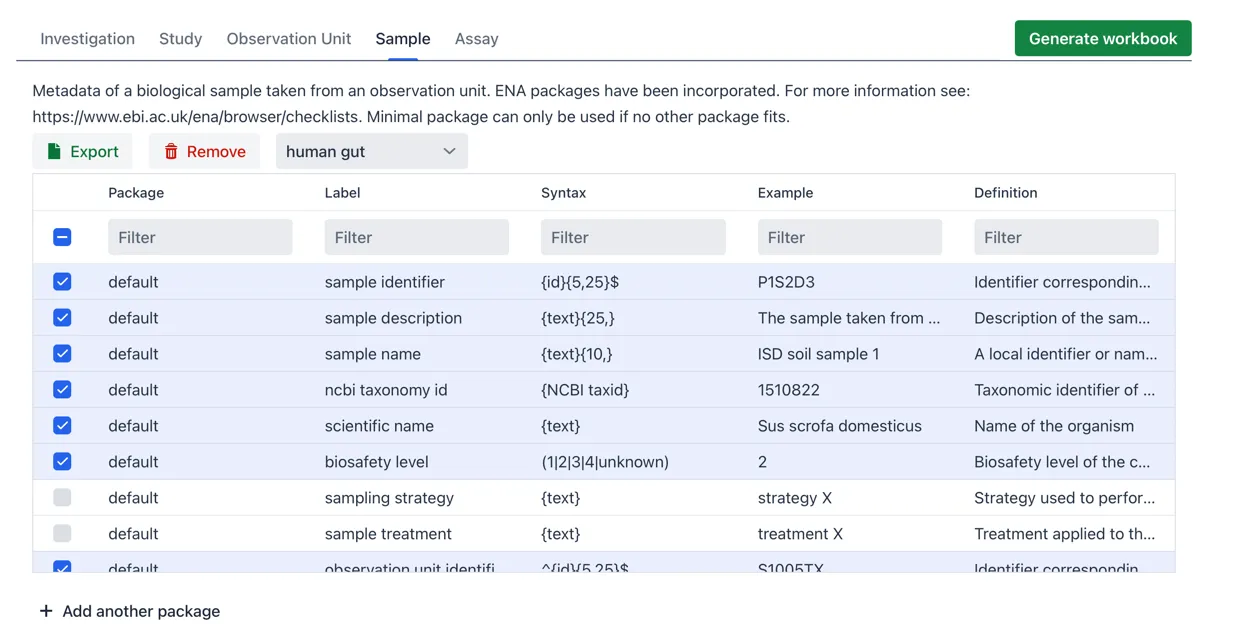Open the Assay tab
The width and height of the screenshot is (1241, 633).
[x=476, y=39]
